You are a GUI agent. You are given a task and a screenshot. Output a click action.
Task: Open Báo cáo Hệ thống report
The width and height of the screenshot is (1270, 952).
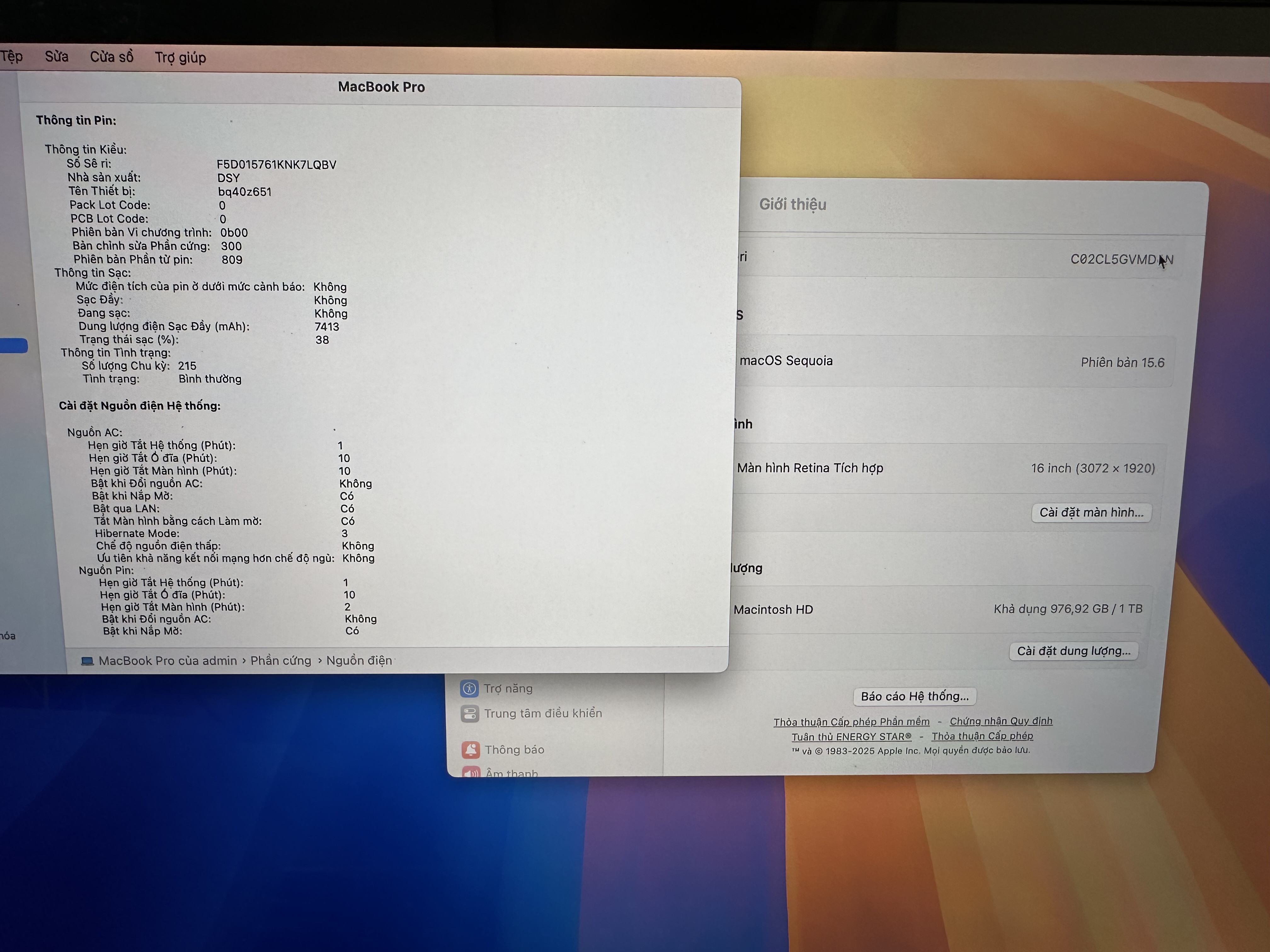click(x=915, y=696)
